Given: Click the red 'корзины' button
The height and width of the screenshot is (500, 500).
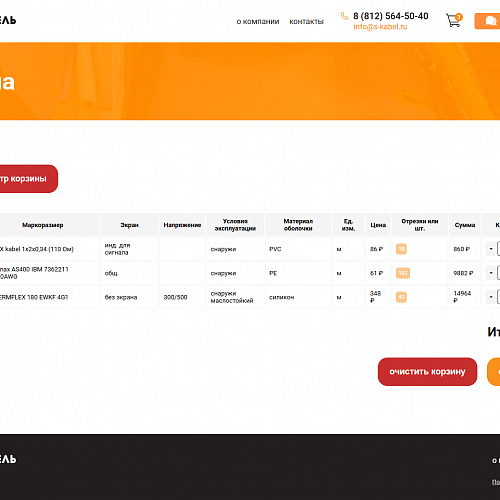Looking at the screenshot, I should pyautogui.click(x=27, y=179).
